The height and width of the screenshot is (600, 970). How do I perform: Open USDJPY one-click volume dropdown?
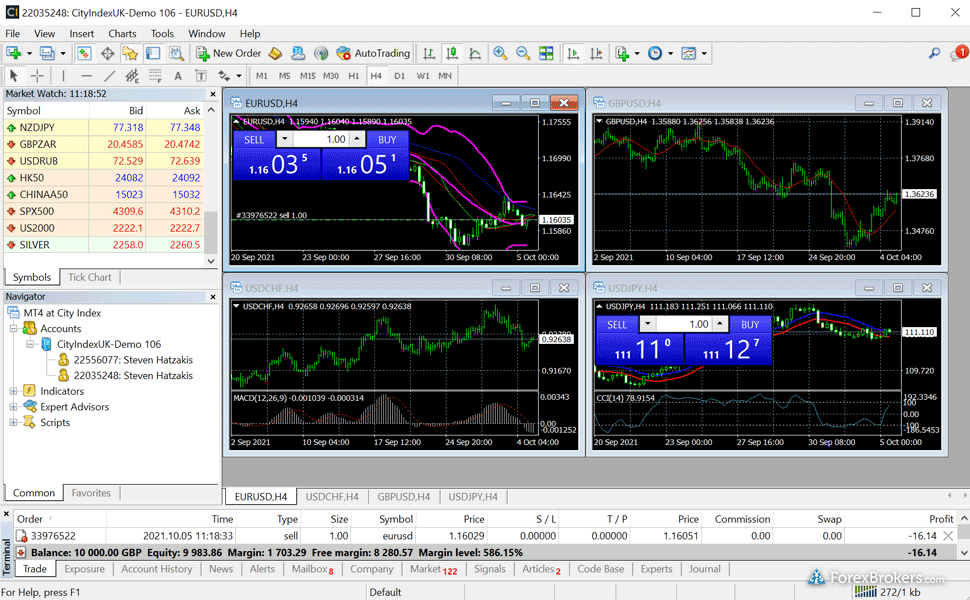coord(648,324)
